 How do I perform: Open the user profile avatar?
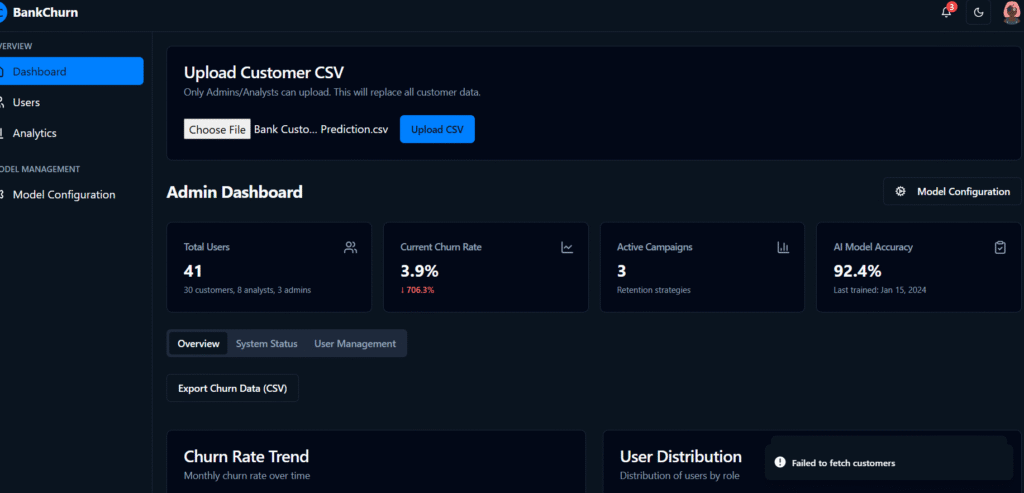tap(1011, 12)
